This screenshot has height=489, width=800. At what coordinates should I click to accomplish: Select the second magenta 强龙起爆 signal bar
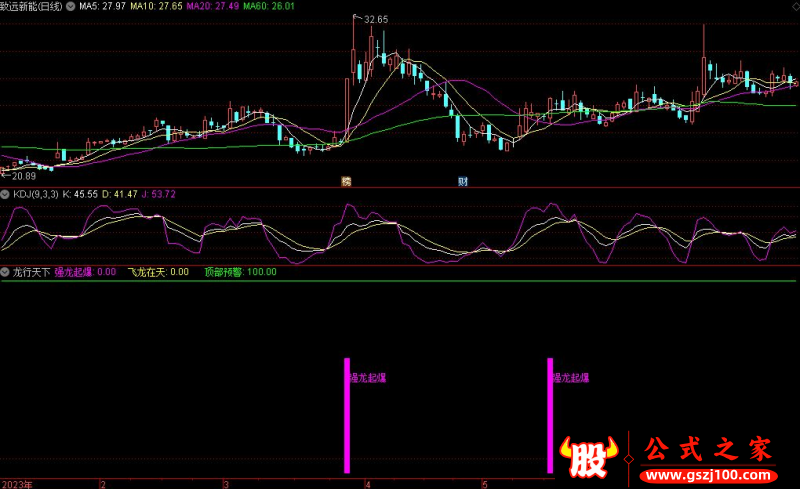[550, 415]
